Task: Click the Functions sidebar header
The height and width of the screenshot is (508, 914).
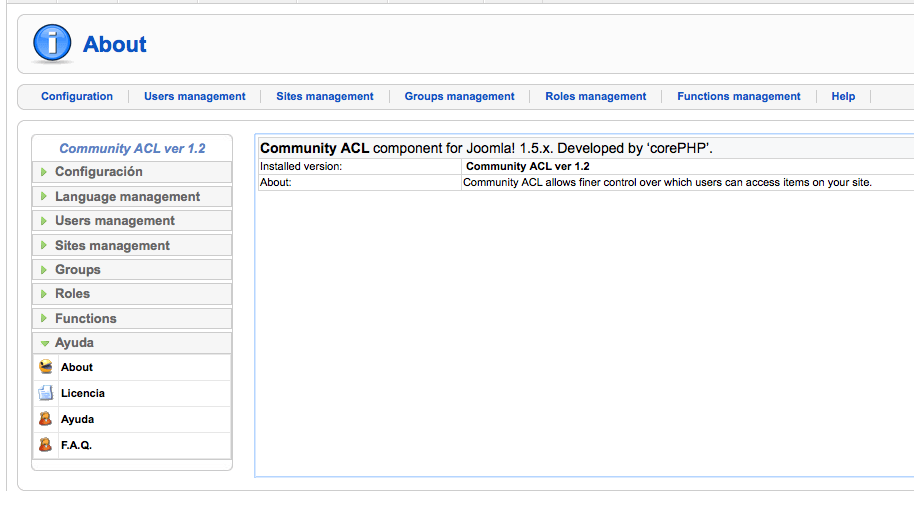Action: (132, 318)
